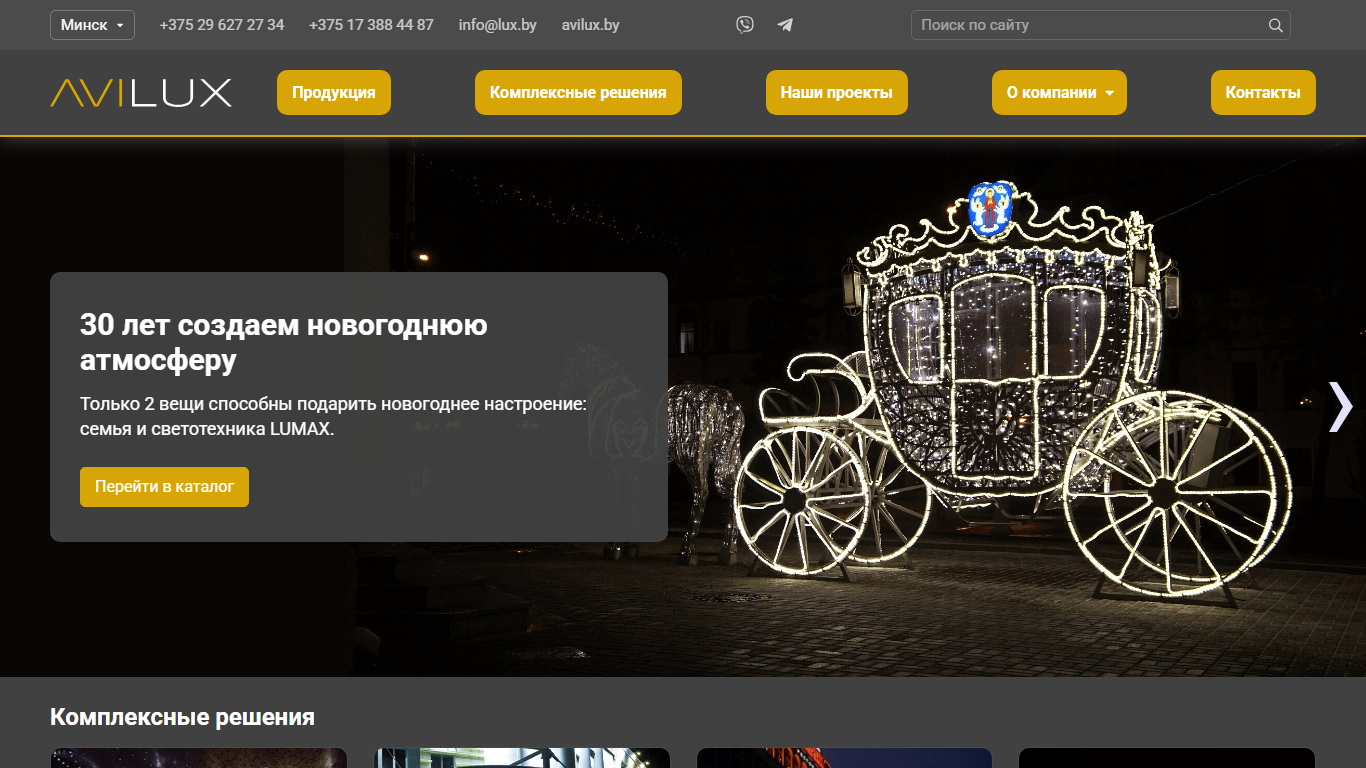Go to next slide with right arrow
This screenshot has width=1366, height=768.
click(x=1340, y=407)
